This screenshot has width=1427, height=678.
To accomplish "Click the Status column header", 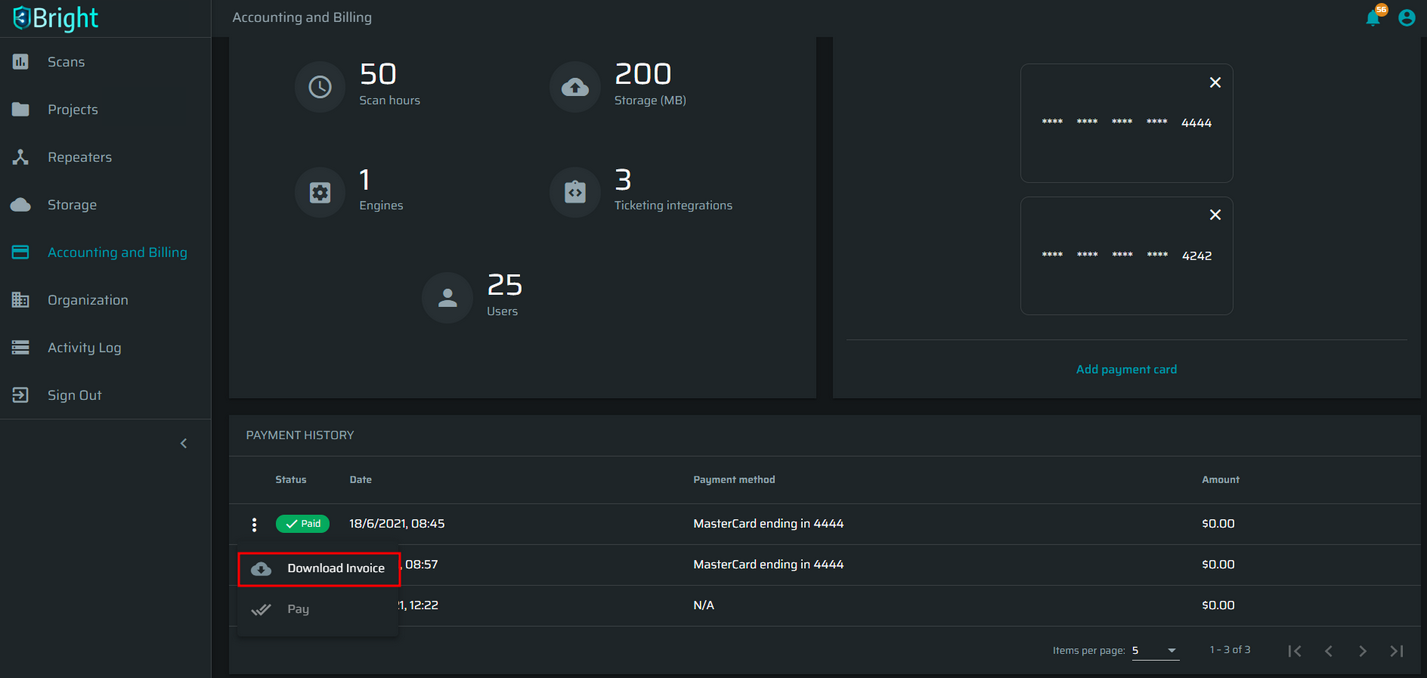I will point(291,480).
